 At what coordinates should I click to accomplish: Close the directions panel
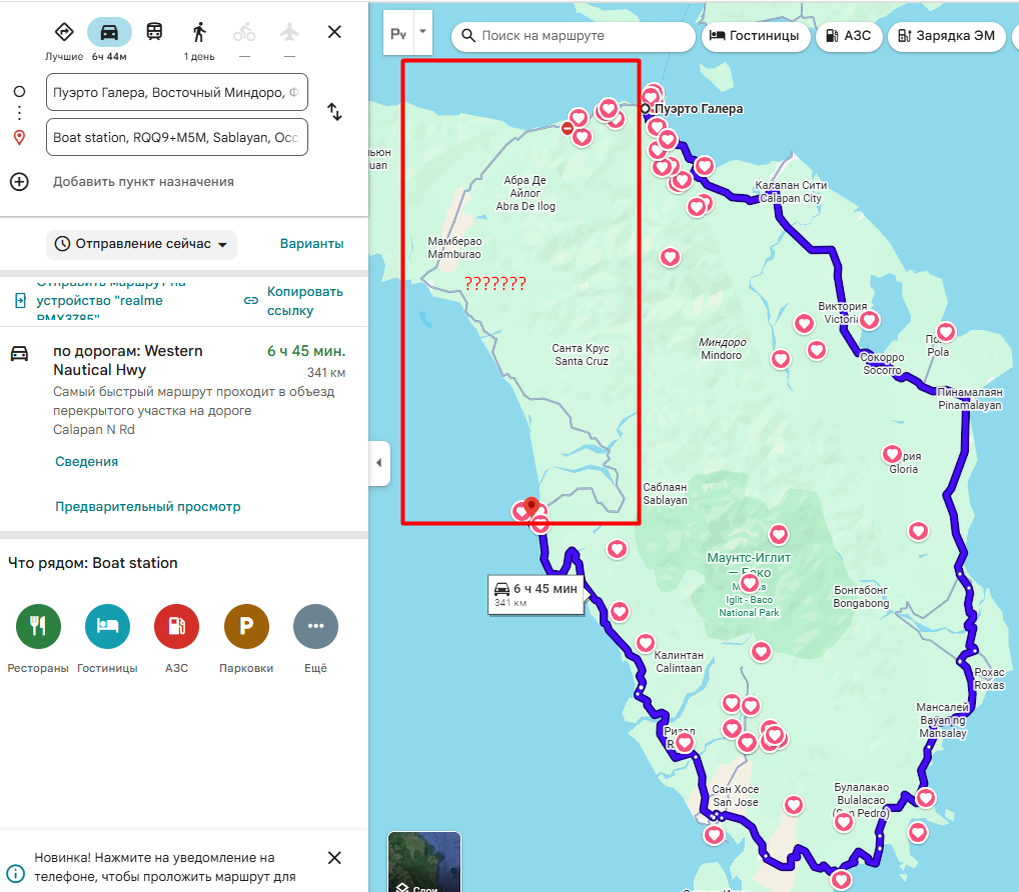(x=335, y=32)
